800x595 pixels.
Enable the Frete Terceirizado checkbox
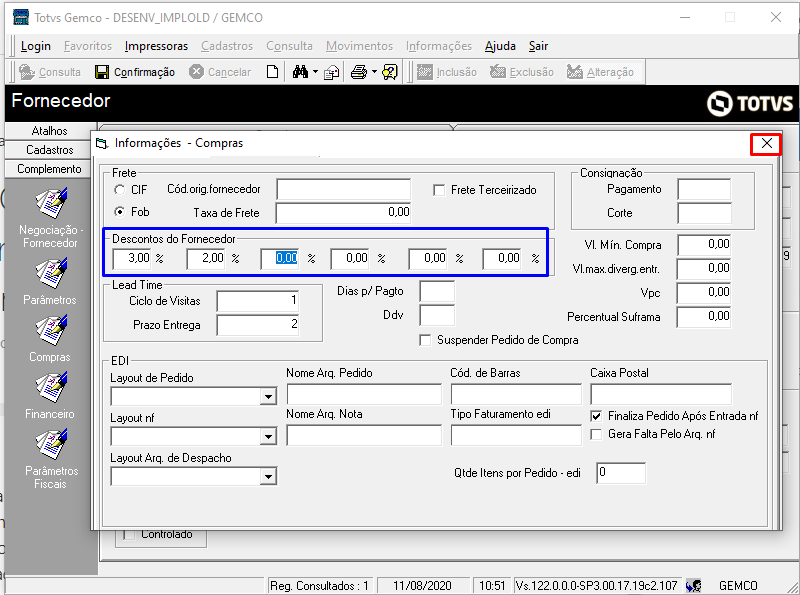pos(439,190)
